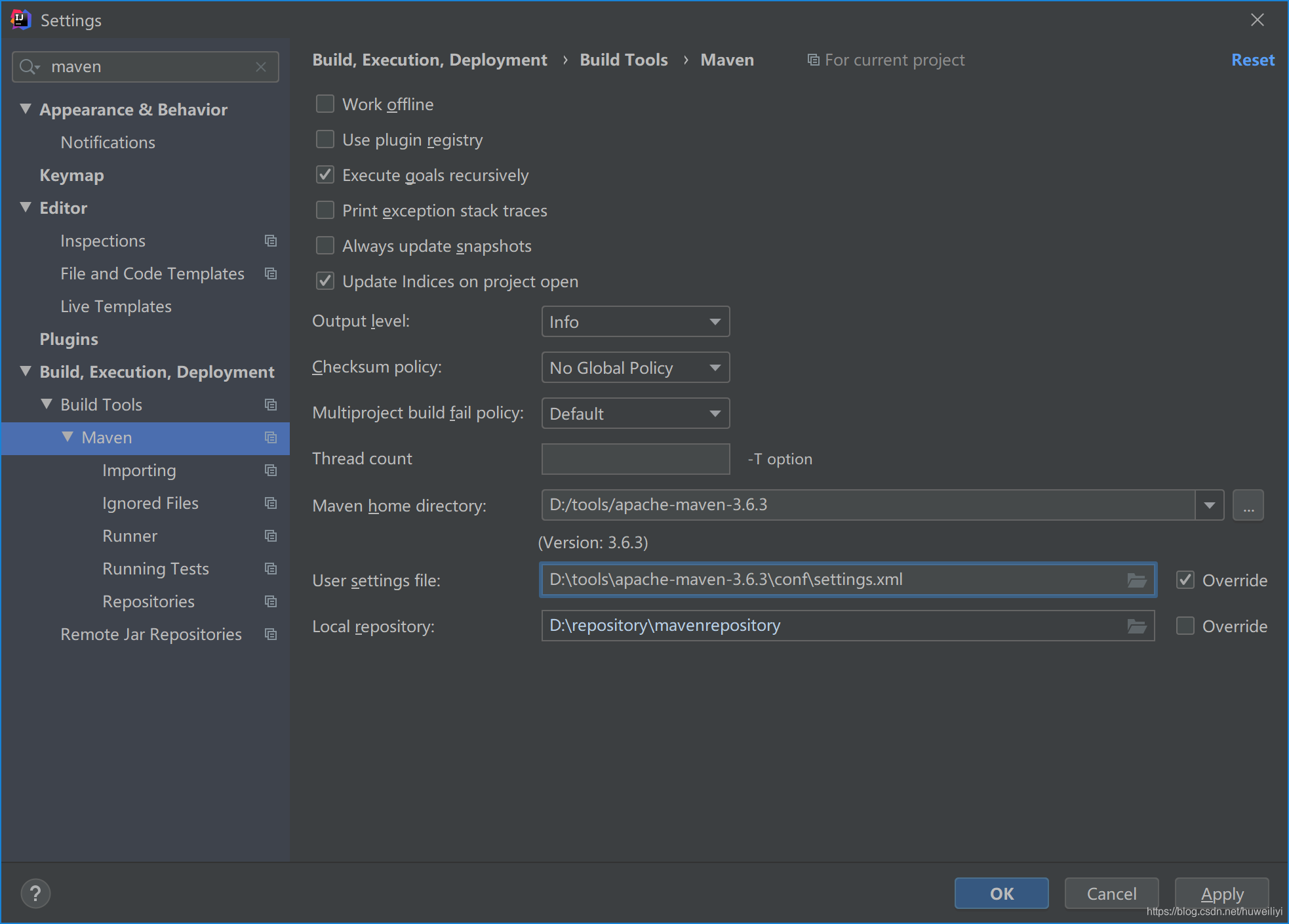Click the Apply button
Screen dimensions: 1289x924
pyautogui.click(x=1221, y=893)
